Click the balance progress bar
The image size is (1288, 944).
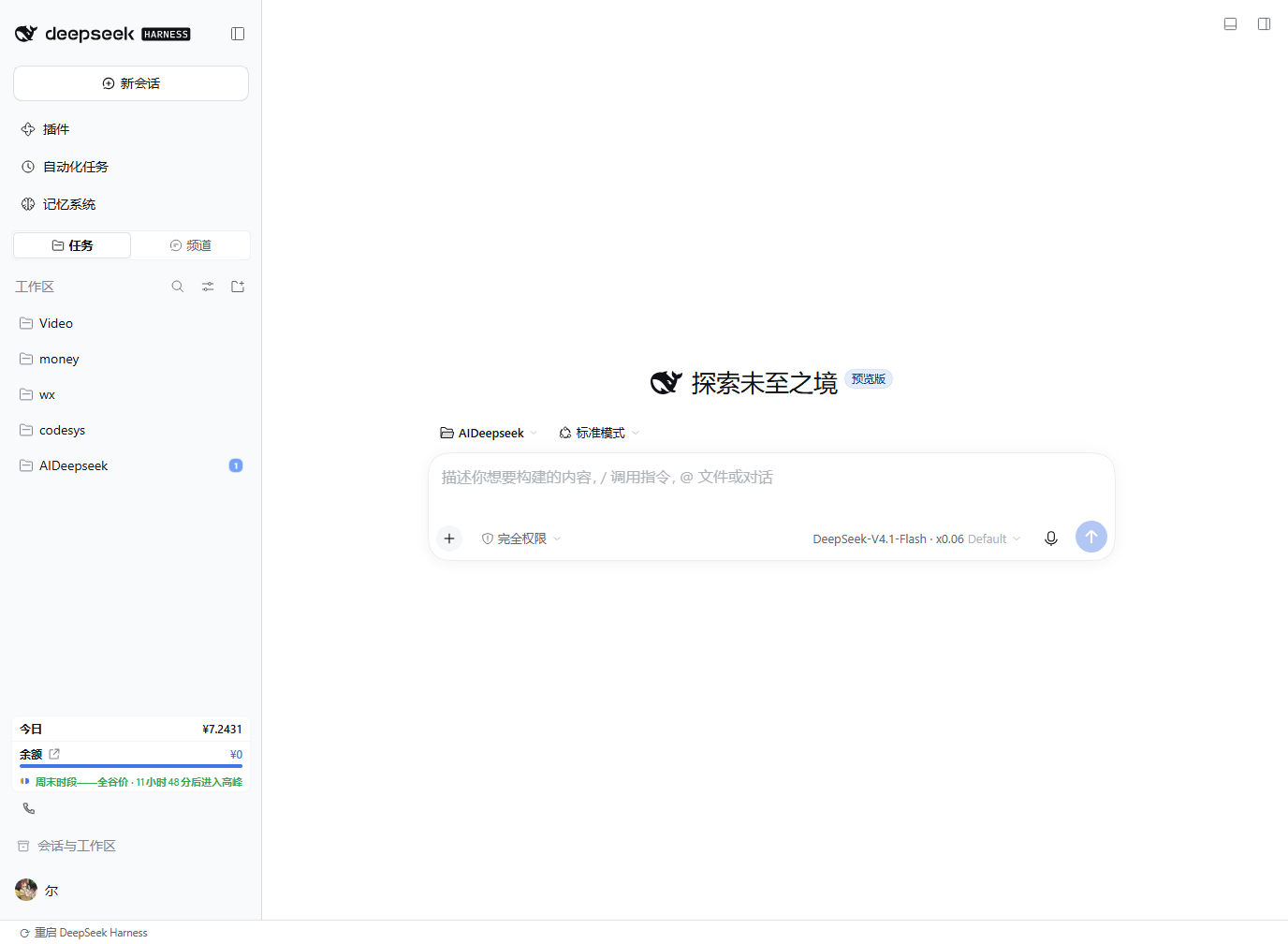(131, 766)
